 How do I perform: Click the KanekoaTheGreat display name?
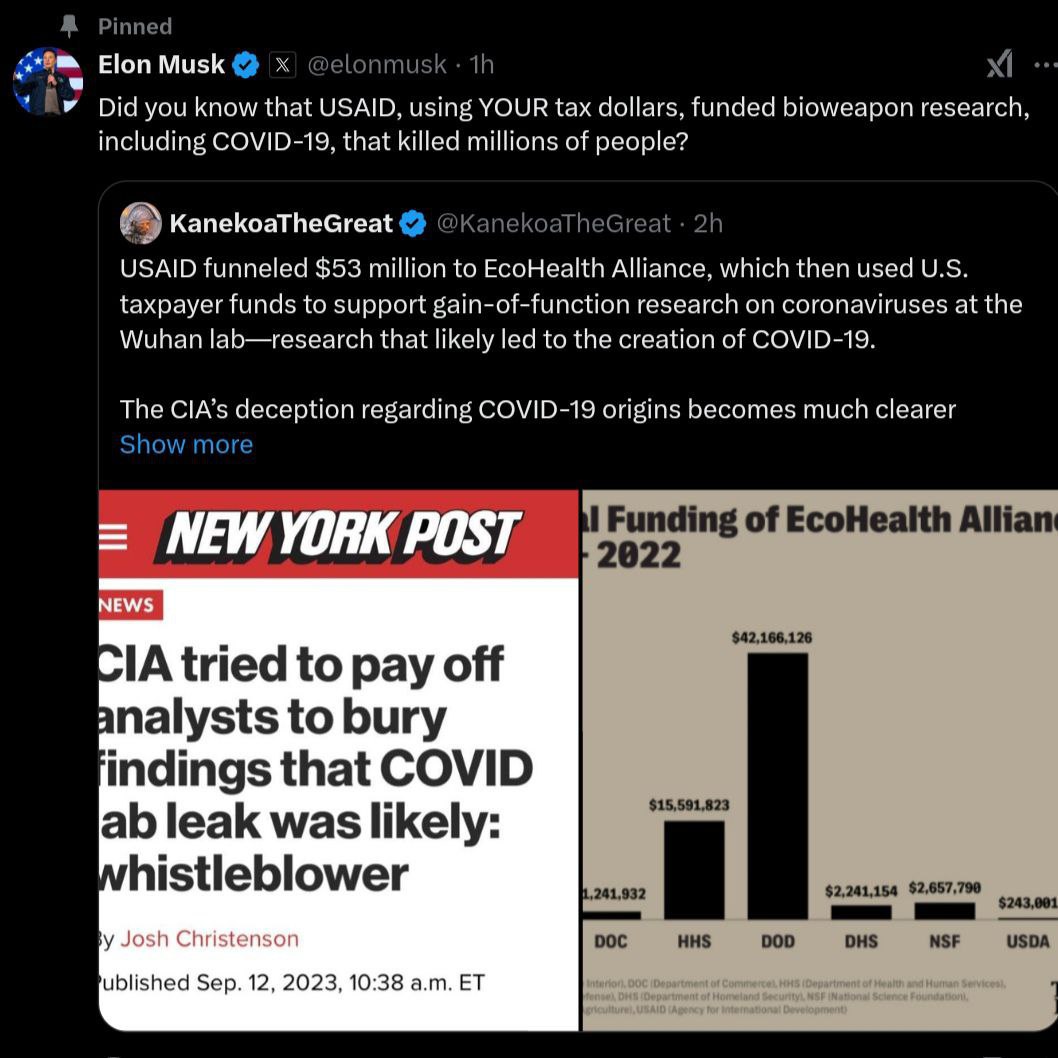pyautogui.click(x=281, y=224)
